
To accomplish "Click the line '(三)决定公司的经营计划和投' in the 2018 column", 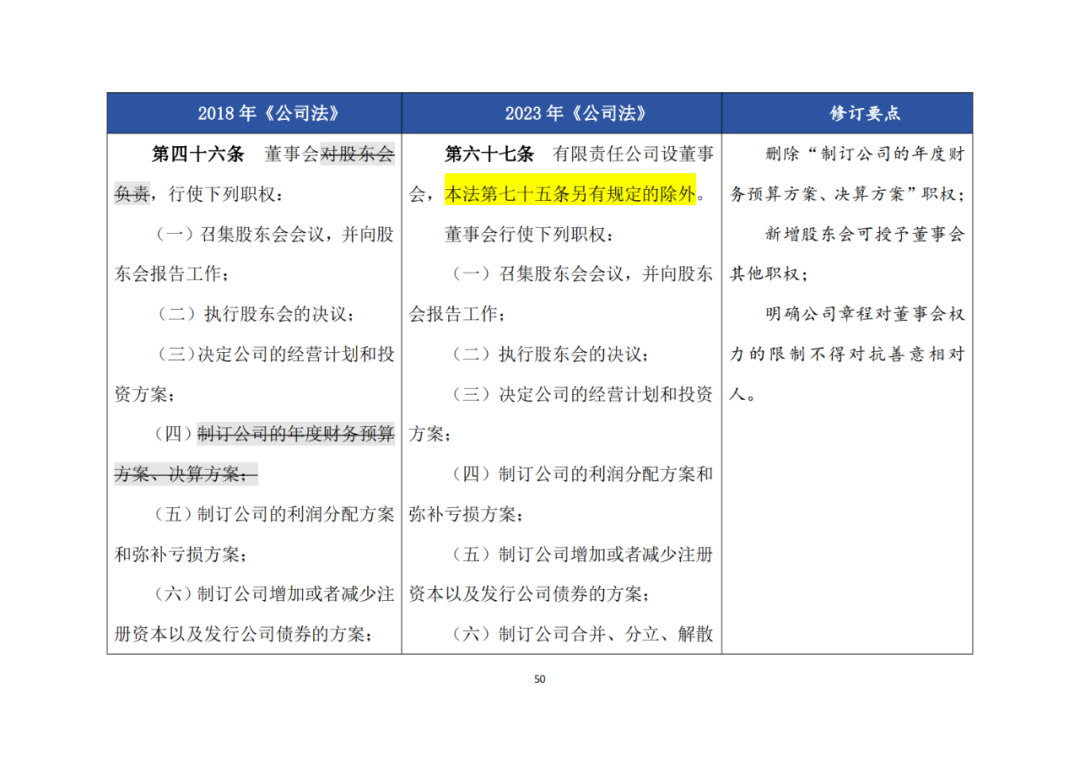I will pos(274,354).
